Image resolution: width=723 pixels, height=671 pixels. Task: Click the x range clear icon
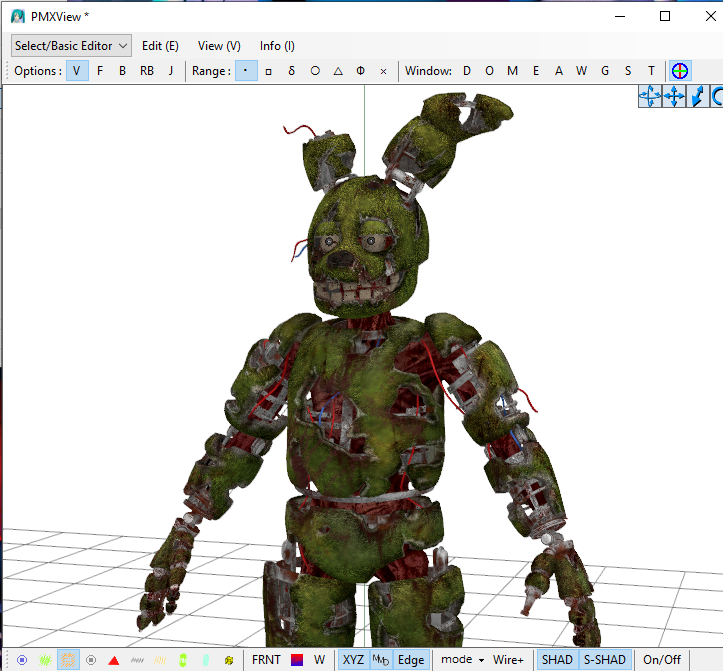tap(383, 71)
